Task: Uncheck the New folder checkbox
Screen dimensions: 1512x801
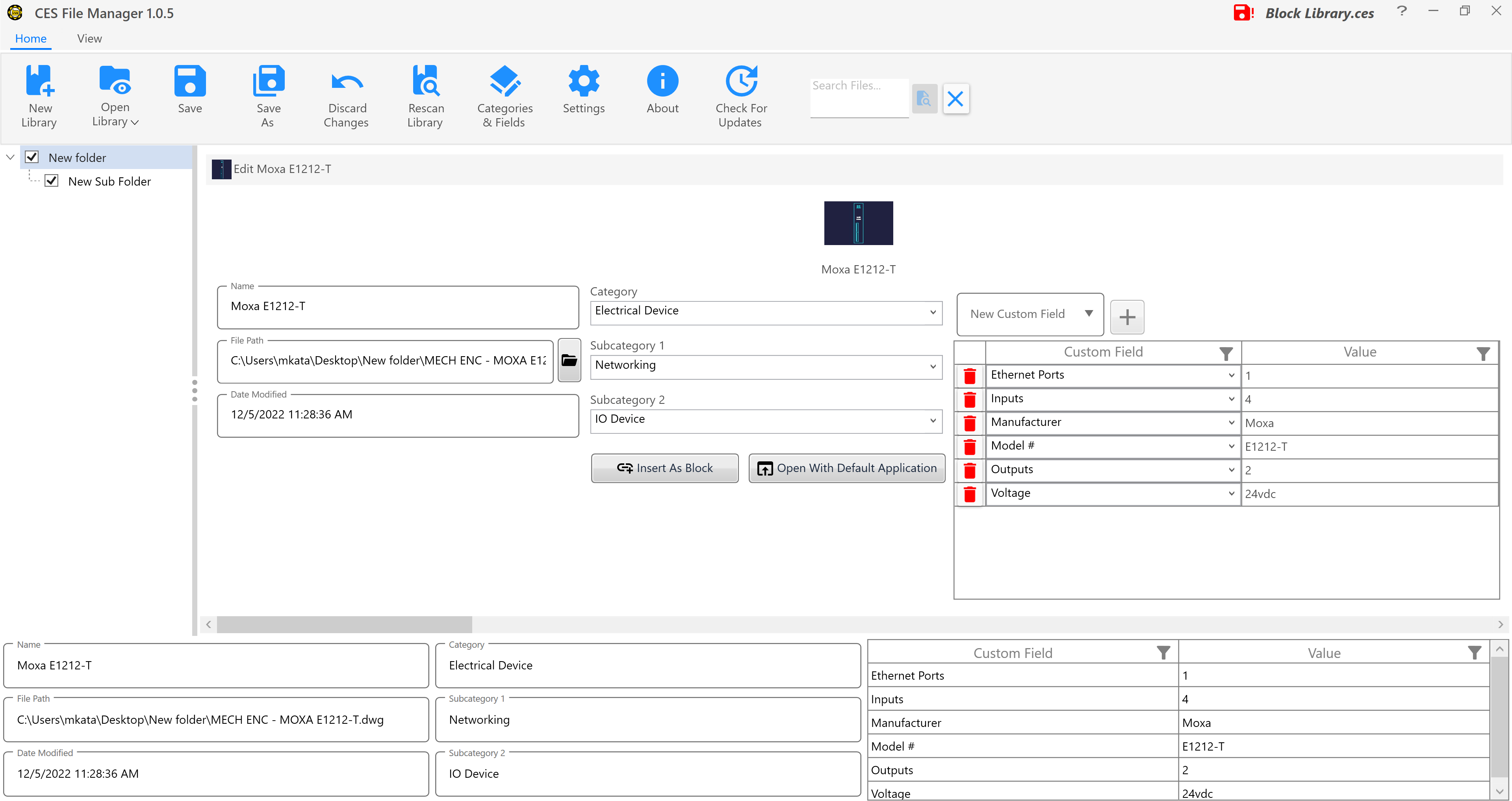Action: [32, 157]
